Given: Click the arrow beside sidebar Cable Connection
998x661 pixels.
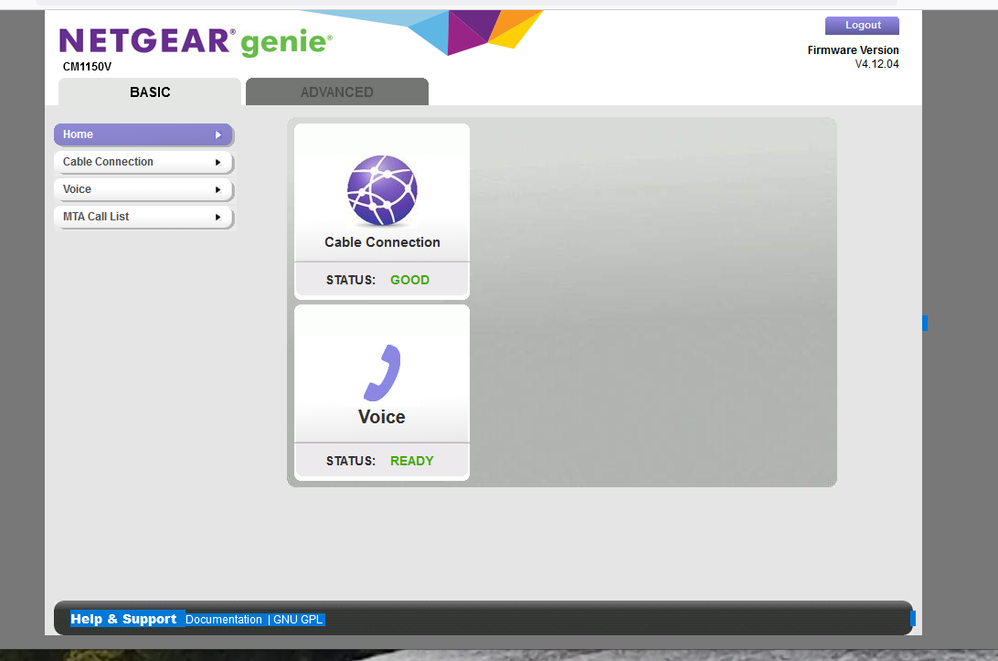Looking at the screenshot, I should click(x=218, y=162).
